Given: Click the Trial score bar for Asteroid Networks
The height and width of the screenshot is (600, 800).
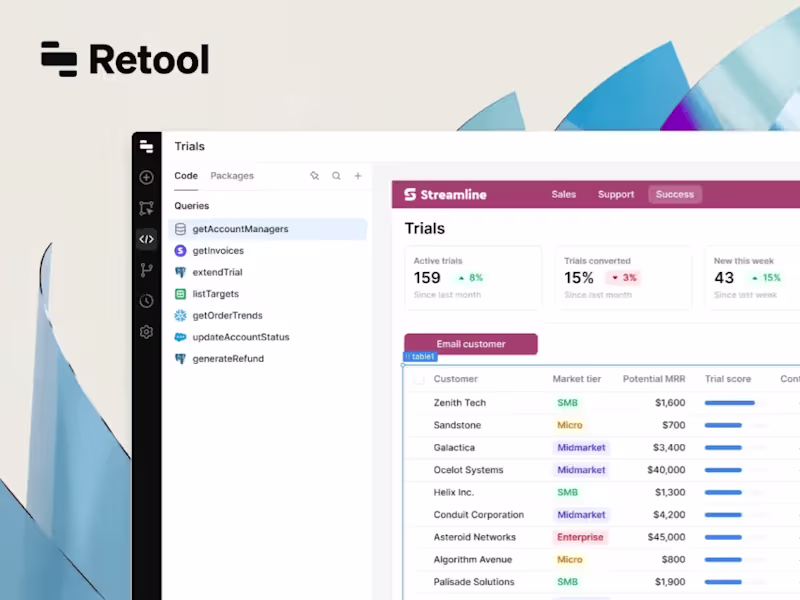Looking at the screenshot, I should 736,537.
